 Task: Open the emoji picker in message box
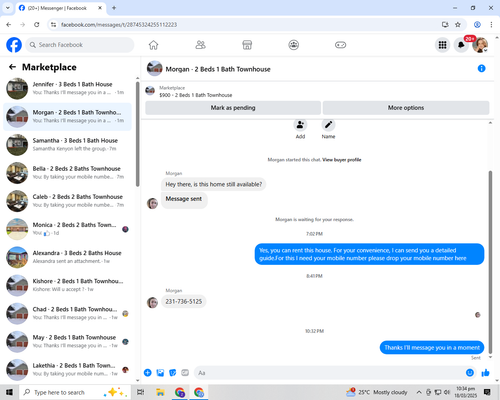469,373
